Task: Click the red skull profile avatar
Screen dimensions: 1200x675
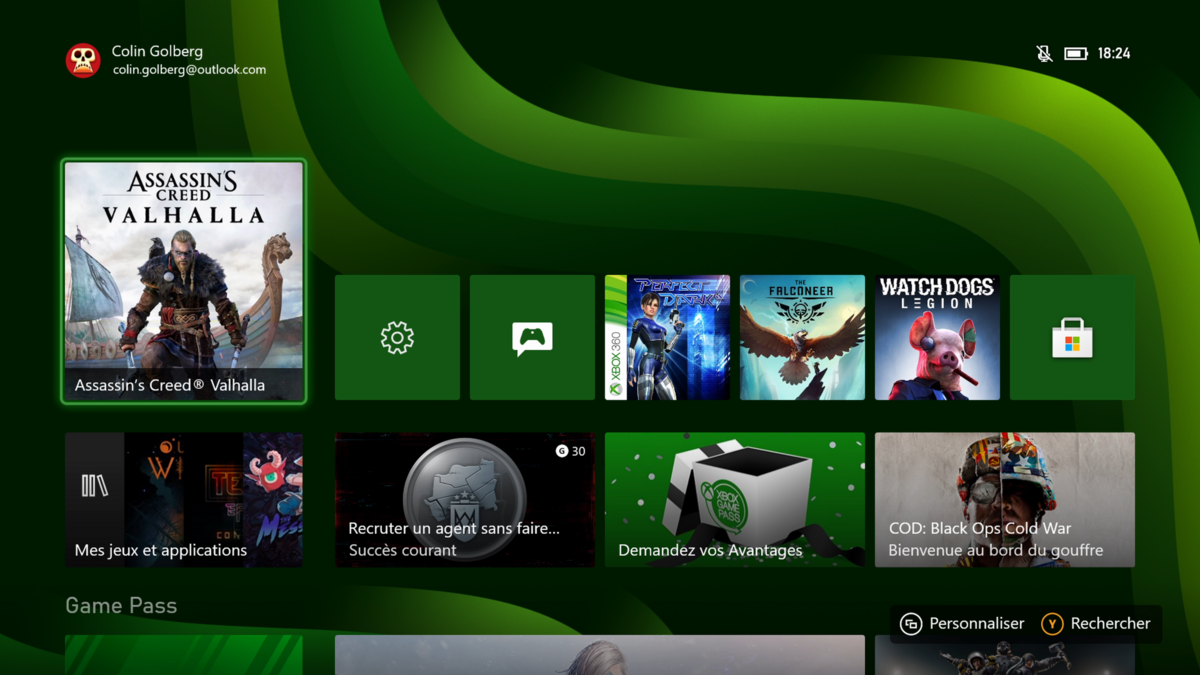Action: [83, 60]
